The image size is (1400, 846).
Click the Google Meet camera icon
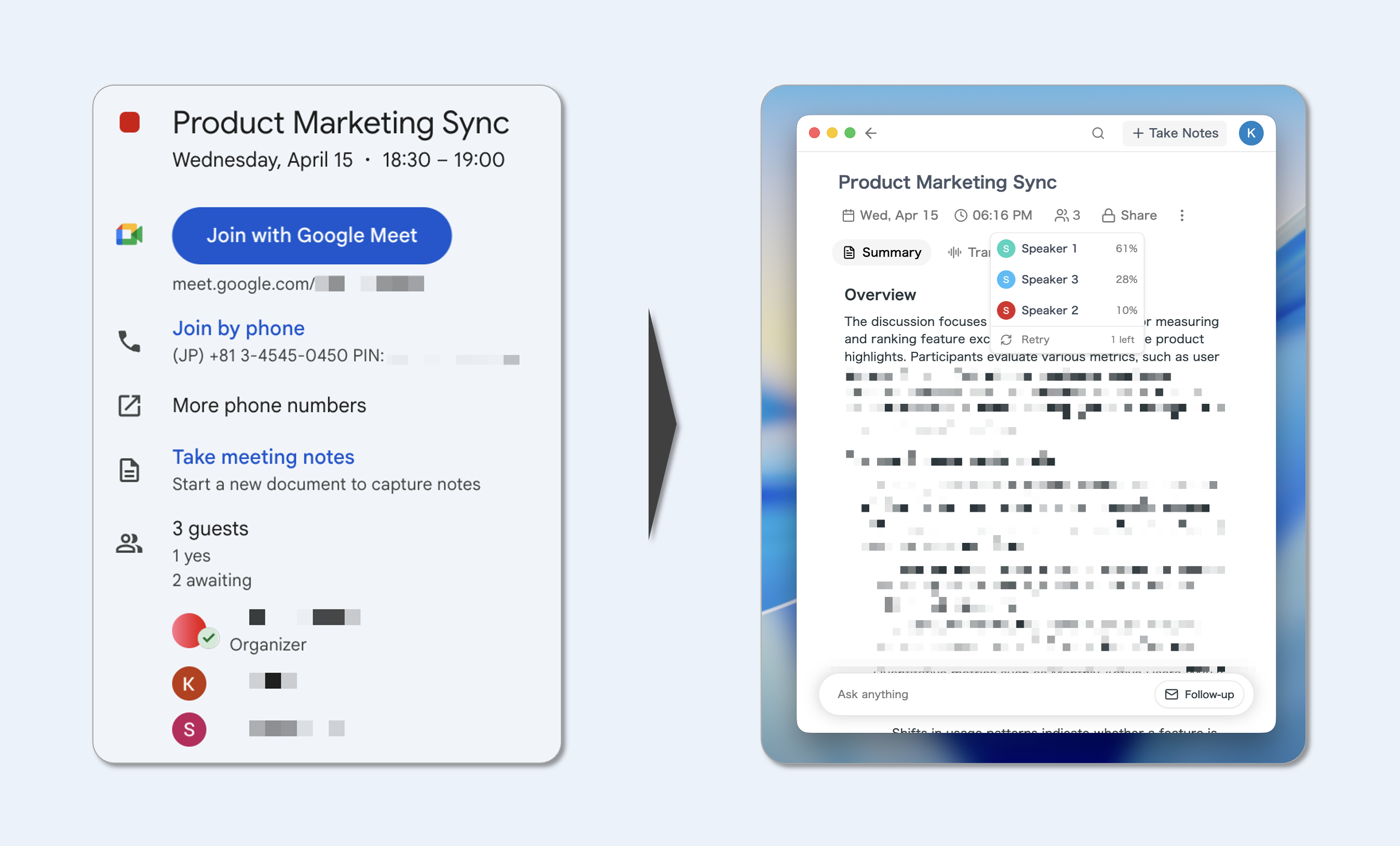129,235
